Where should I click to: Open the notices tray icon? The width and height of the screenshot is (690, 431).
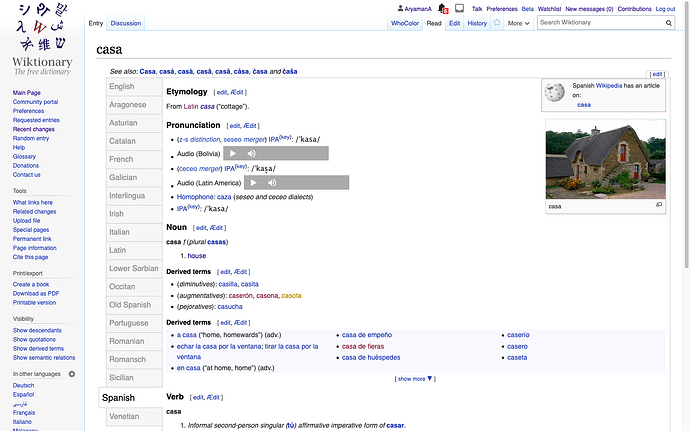click(x=459, y=8)
